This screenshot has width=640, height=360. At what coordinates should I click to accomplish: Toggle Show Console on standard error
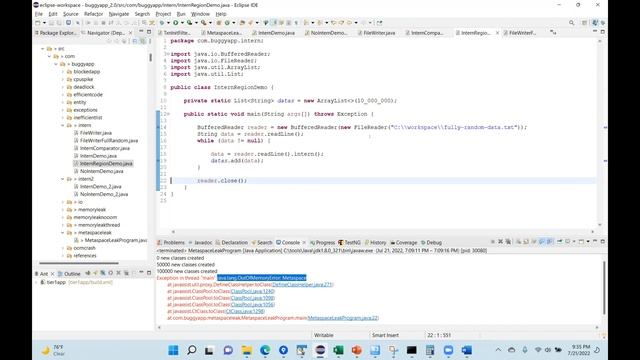549,242
